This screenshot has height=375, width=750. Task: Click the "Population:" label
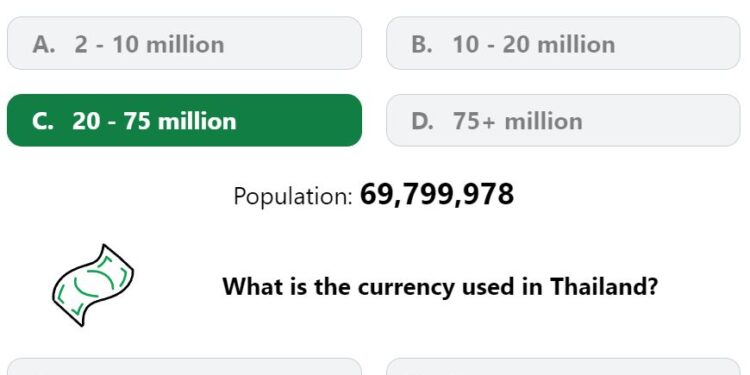point(293,196)
